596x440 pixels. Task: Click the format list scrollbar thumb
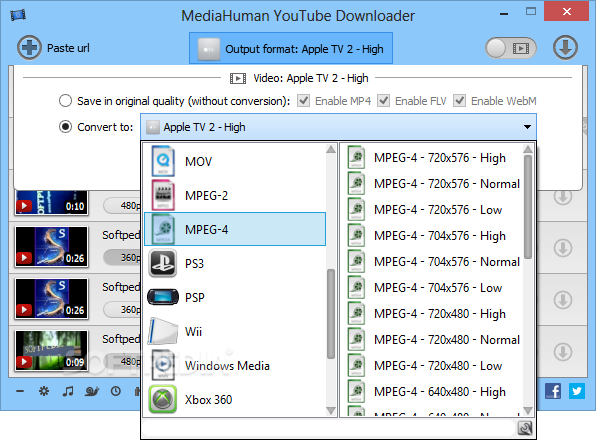(331, 314)
